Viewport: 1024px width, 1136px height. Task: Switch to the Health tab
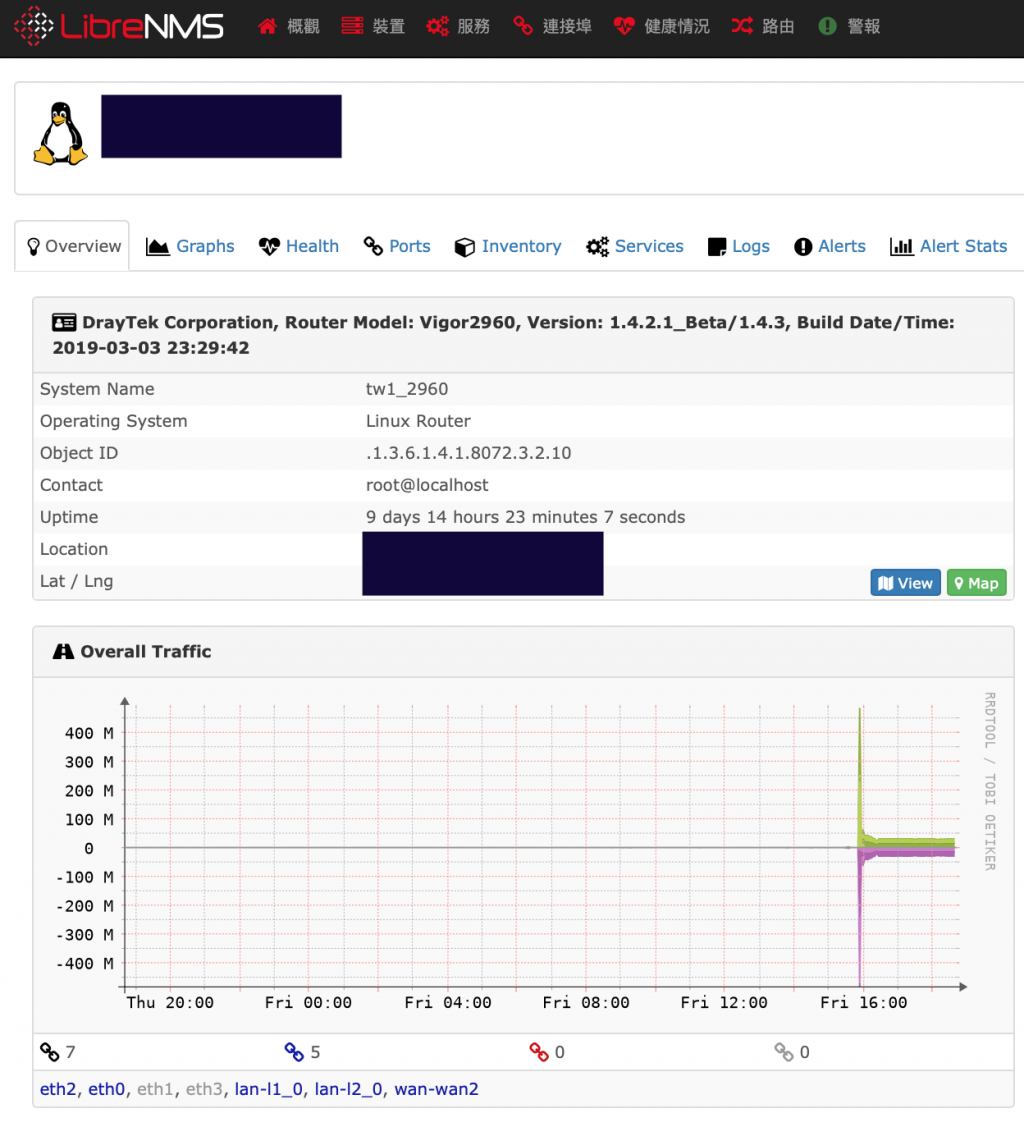tap(299, 246)
